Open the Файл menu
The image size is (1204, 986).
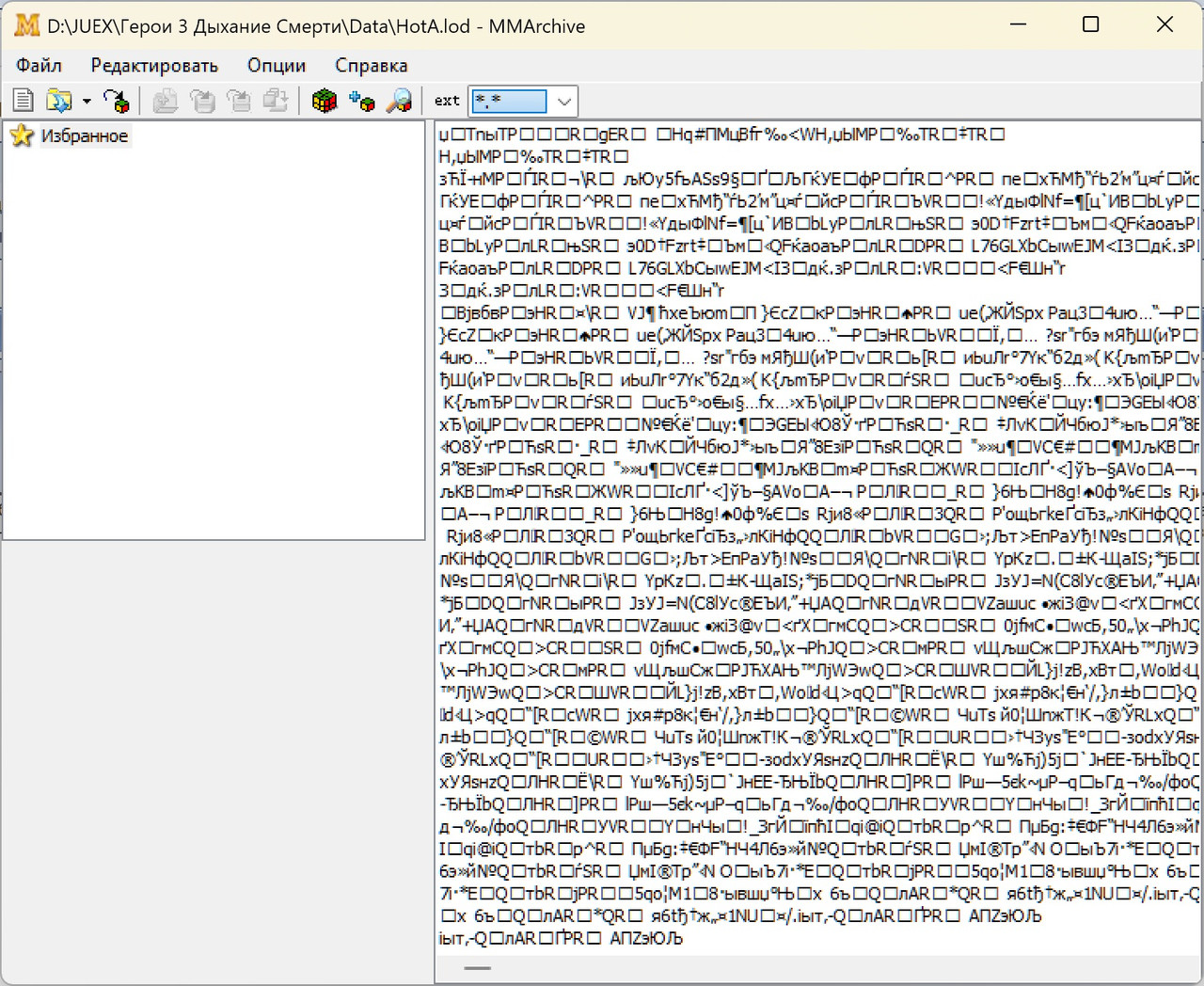(x=39, y=65)
